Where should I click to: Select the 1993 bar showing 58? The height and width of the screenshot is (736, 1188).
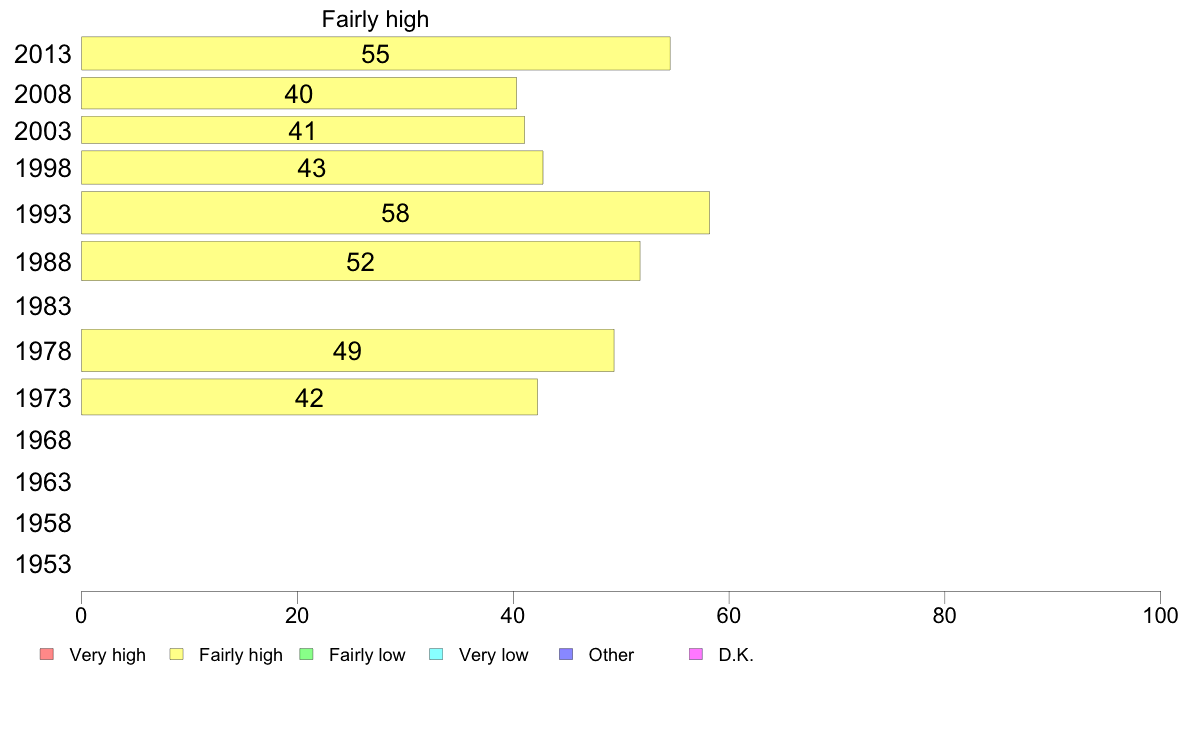[x=395, y=213]
